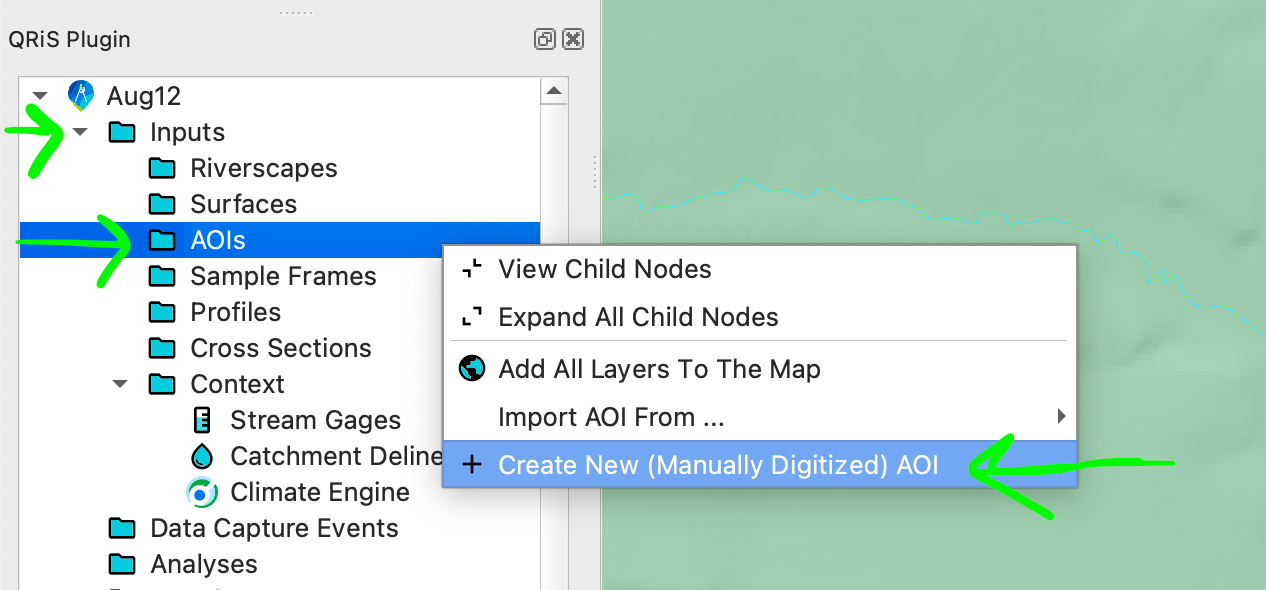The image size is (1266, 590).
Task: Click the Analyses folder icon
Action: tap(122, 564)
